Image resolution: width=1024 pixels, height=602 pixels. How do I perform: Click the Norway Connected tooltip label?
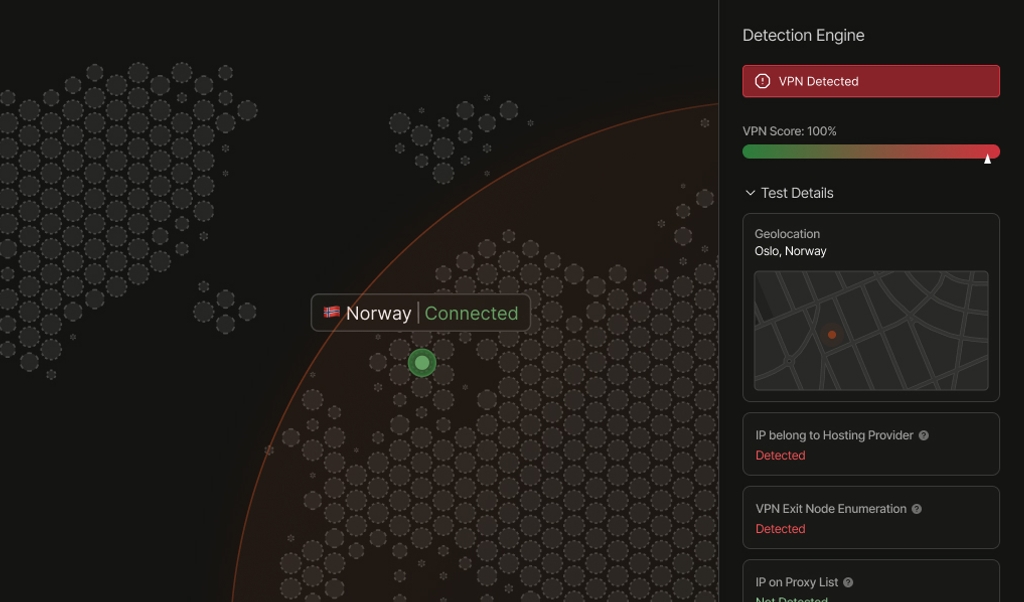(421, 313)
